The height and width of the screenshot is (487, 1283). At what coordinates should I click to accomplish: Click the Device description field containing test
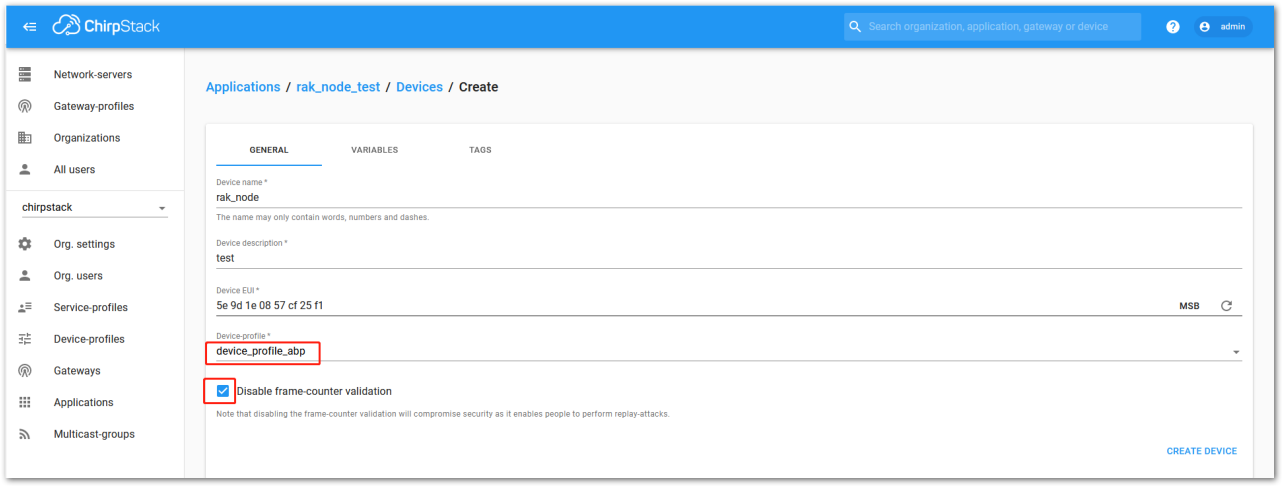pos(729,258)
